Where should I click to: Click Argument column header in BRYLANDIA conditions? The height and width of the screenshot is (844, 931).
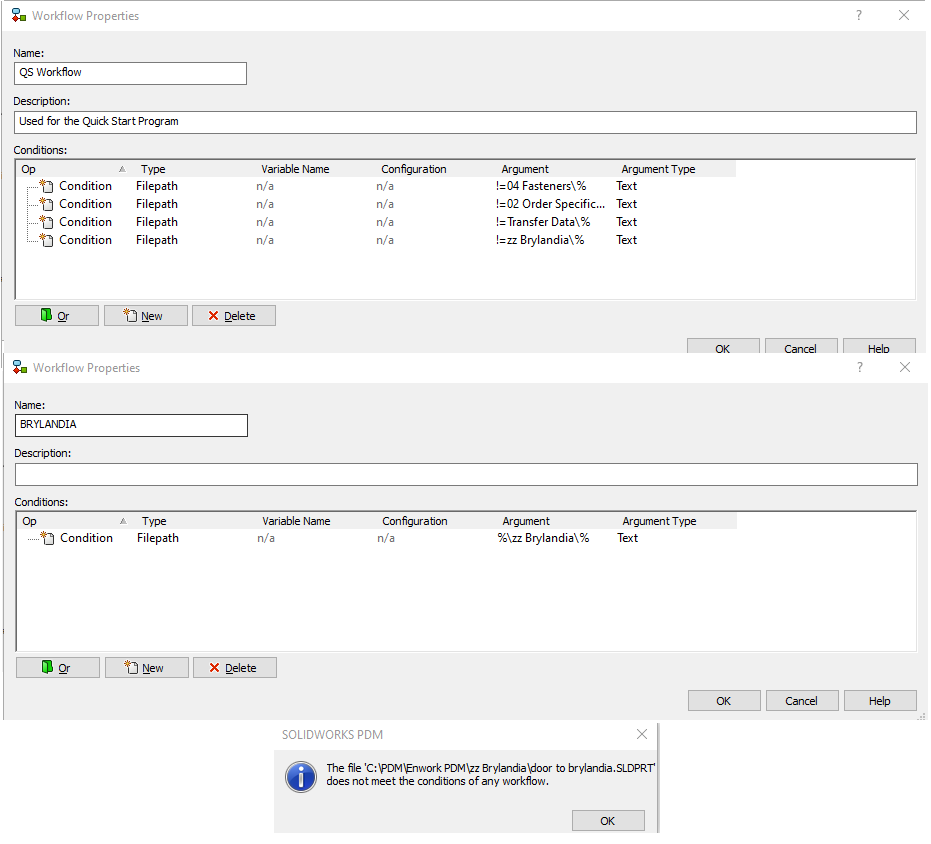click(555, 521)
